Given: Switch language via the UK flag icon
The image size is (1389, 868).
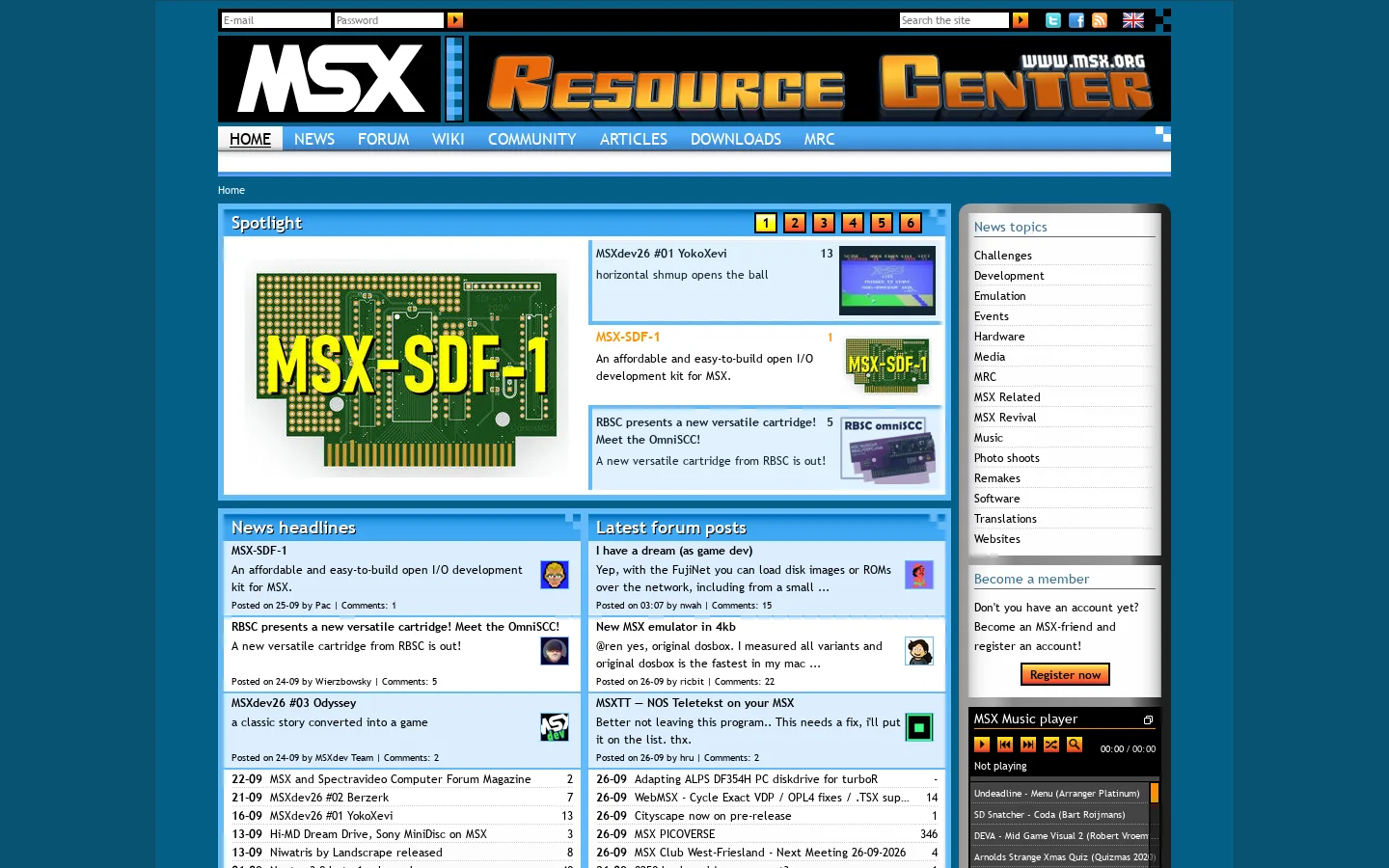Looking at the screenshot, I should (x=1133, y=20).
